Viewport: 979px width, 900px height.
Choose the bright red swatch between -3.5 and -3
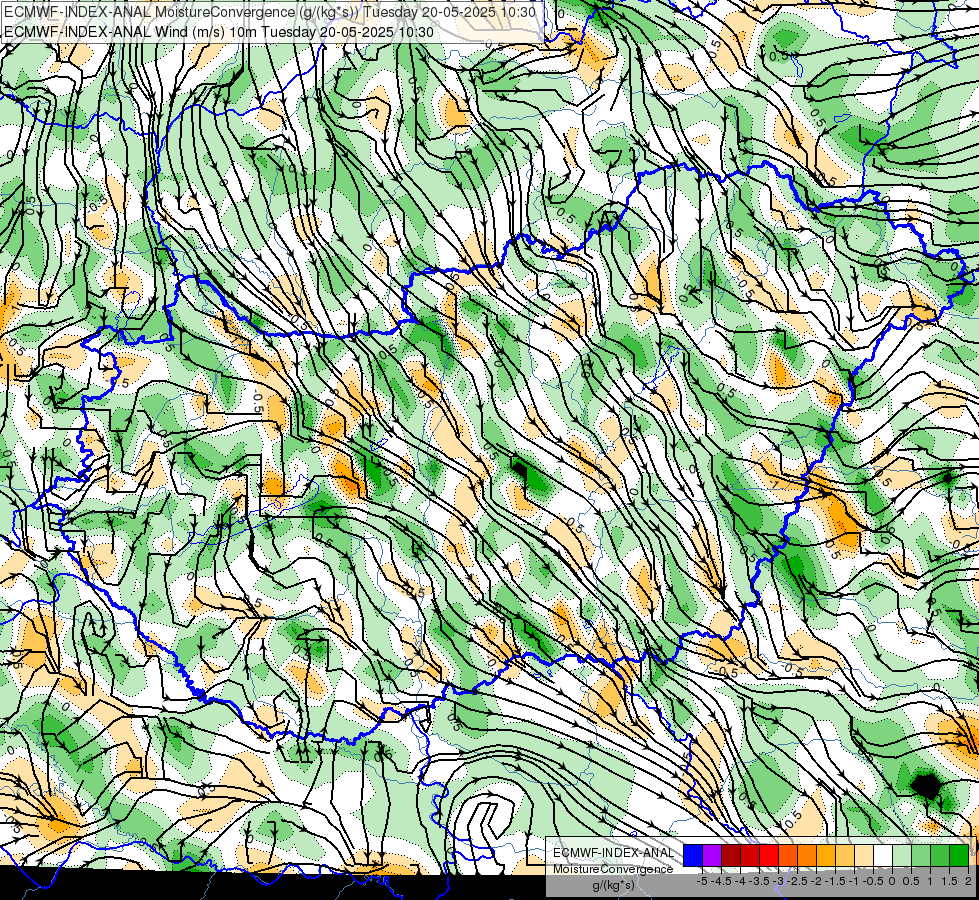[x=769, y=856]
